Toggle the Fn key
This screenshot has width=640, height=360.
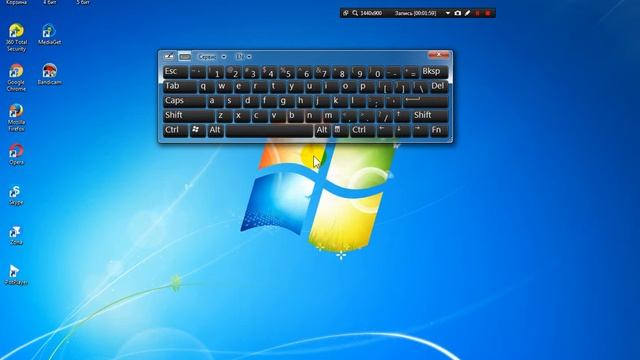439,130
